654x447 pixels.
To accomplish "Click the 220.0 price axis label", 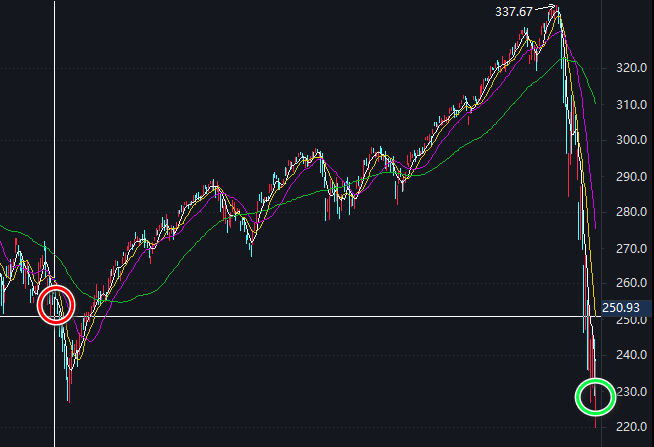I will tap(631, 427).
